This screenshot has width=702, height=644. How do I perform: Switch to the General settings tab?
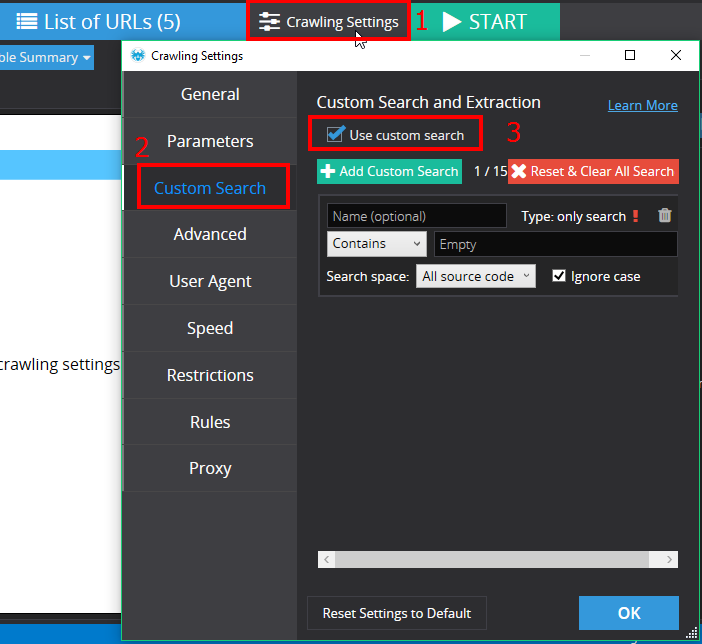tap(210, 94)
